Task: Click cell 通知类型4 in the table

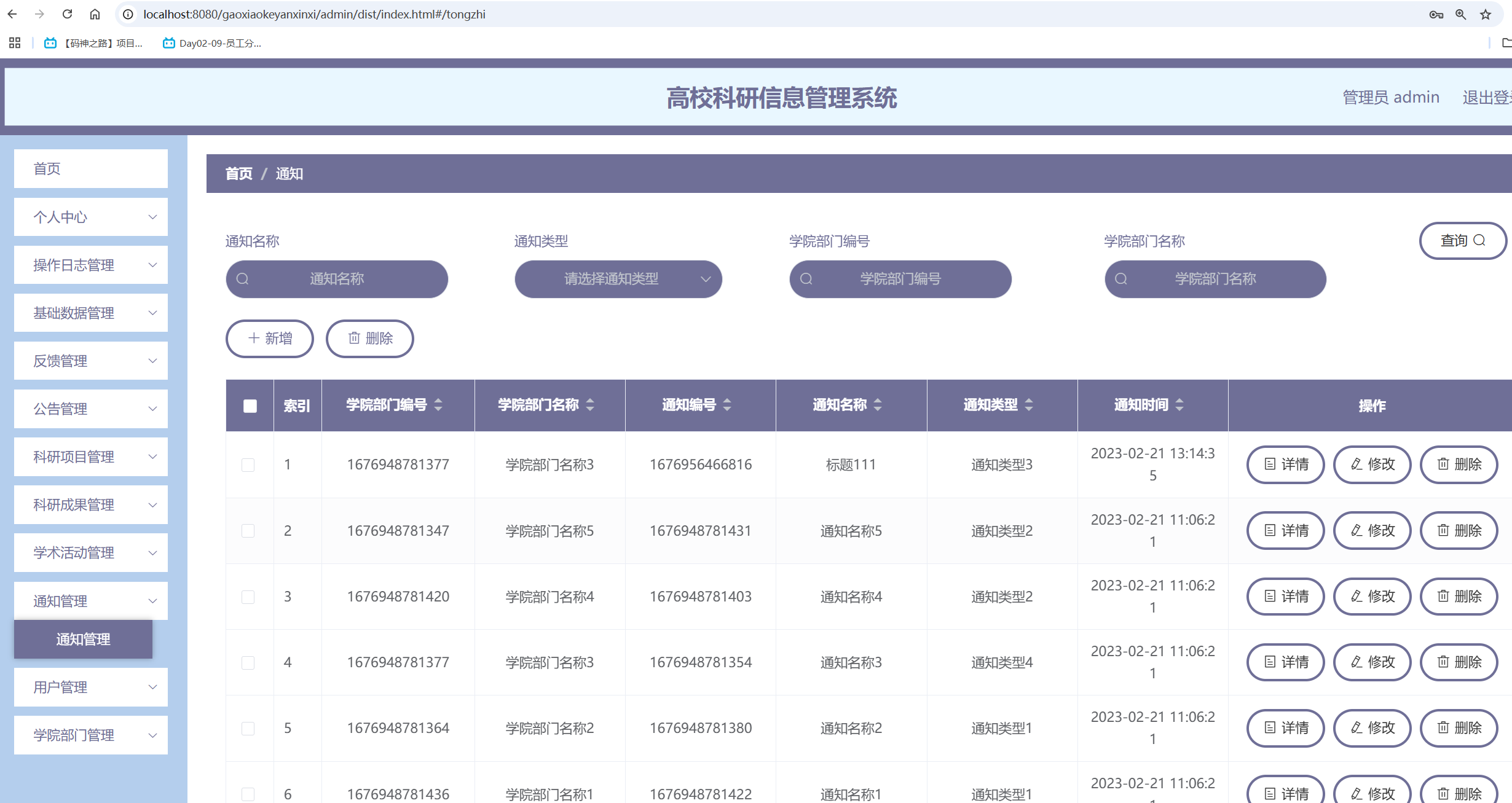Action: click(1002, 662)
